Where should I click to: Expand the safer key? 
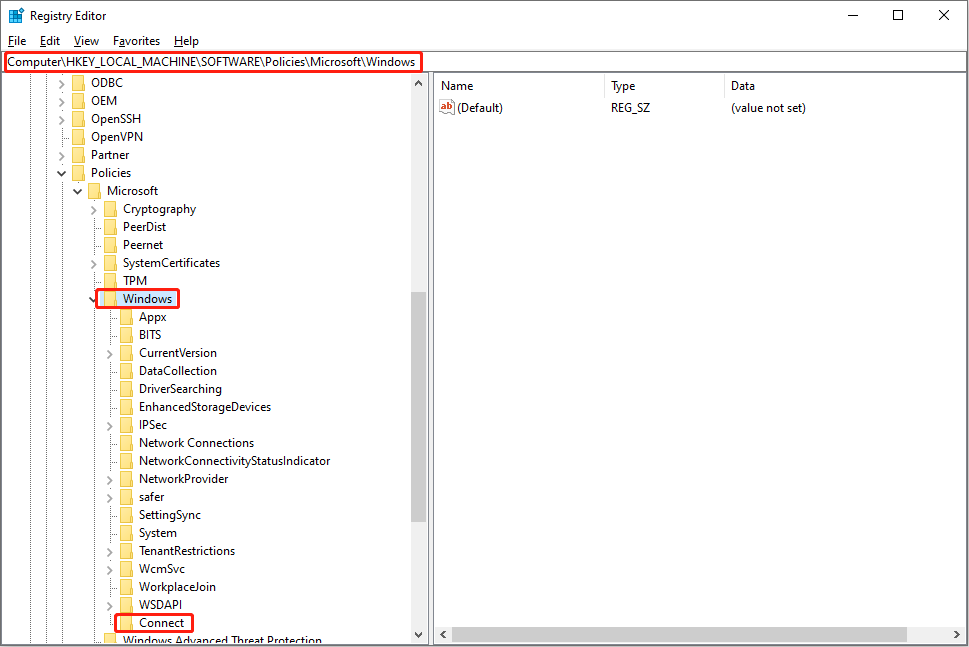click(109, 498)
